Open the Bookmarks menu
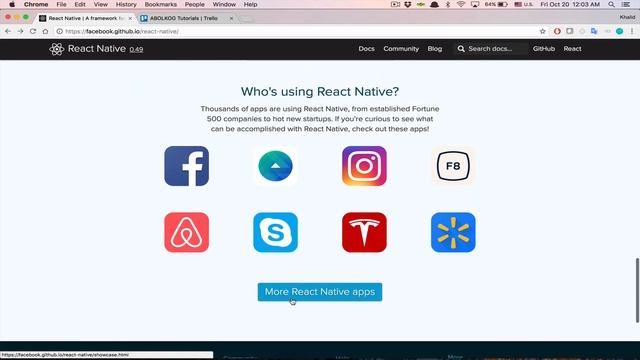640x360 pixels. pyautogui.click(x=160, y=4)
